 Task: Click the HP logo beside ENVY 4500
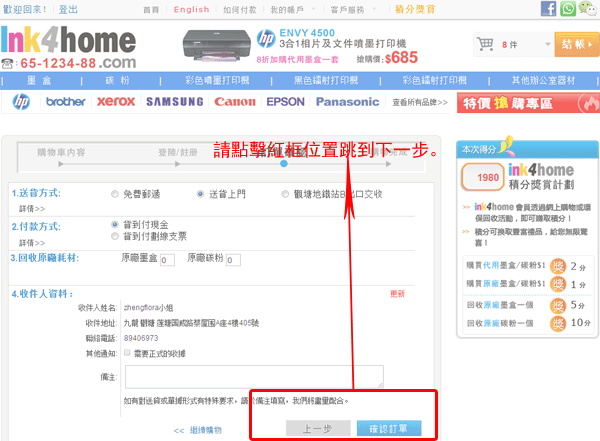(266, 39)
